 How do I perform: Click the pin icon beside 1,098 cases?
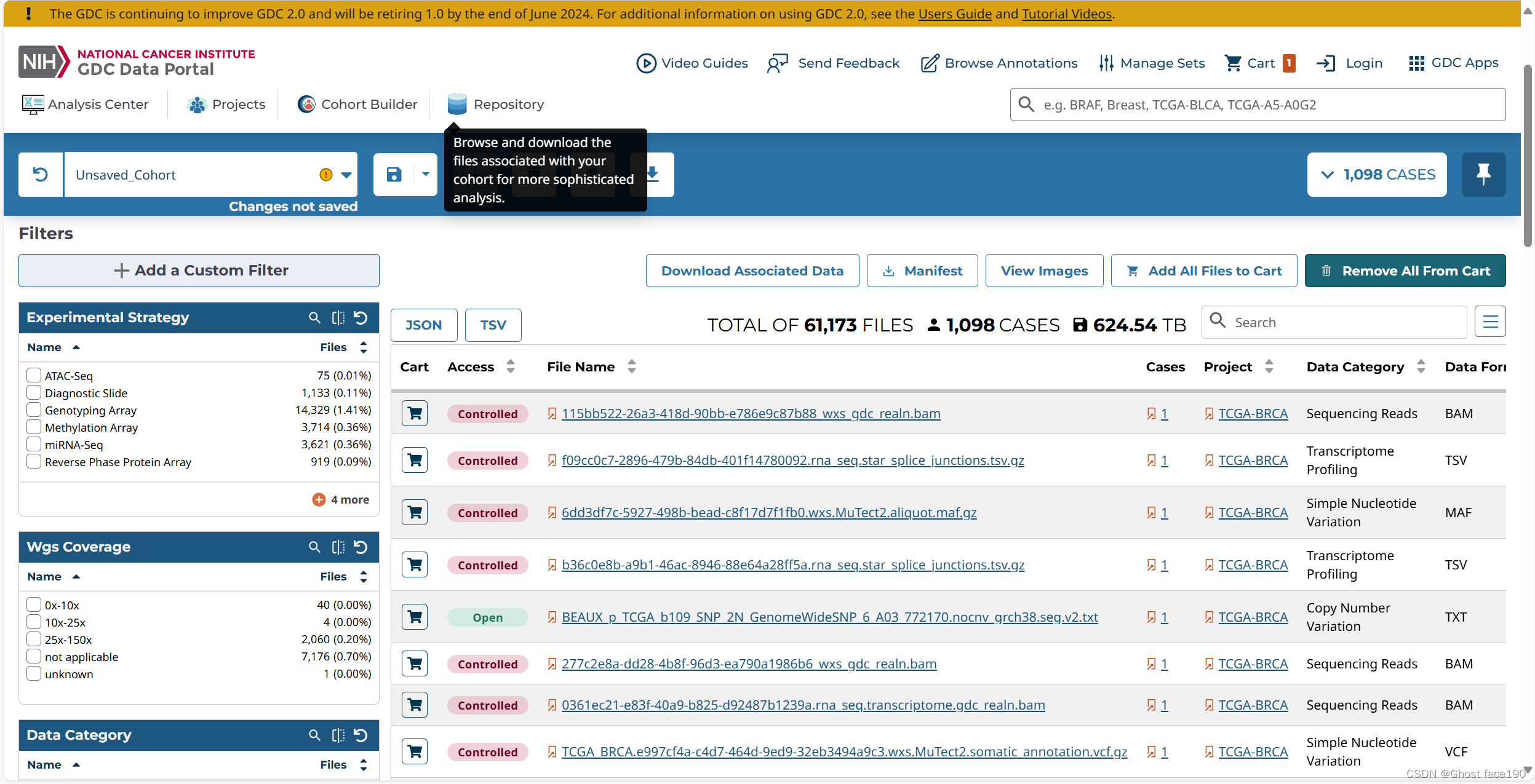tap(1483, 175)
